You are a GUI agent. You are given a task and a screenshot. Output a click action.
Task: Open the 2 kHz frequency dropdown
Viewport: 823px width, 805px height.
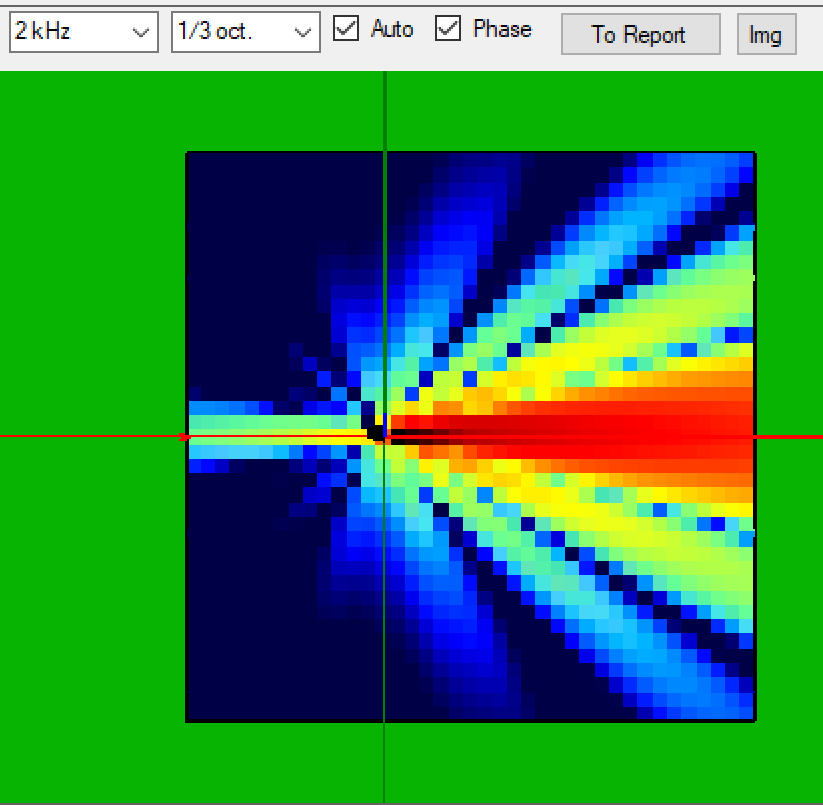pos(83,32)
